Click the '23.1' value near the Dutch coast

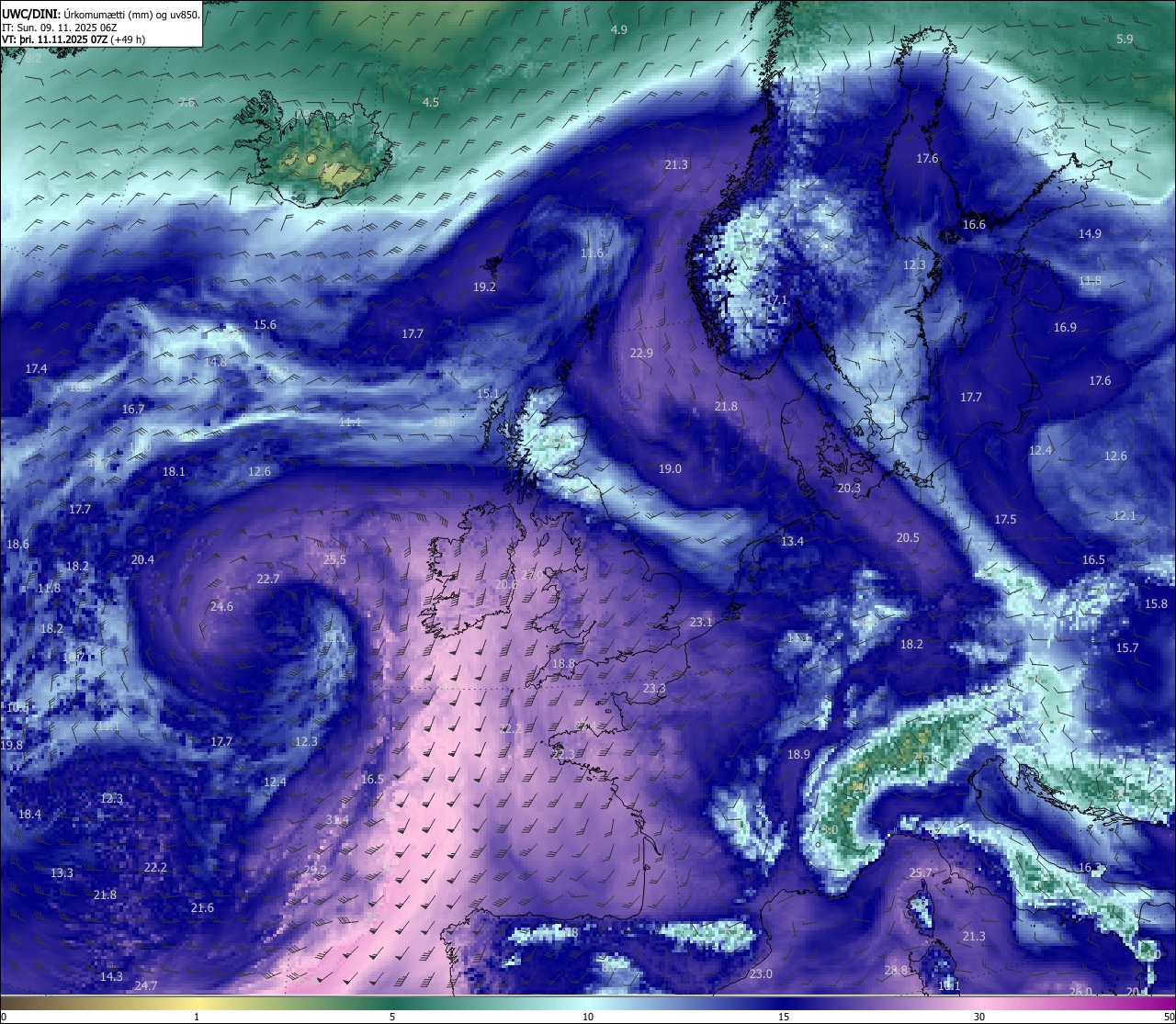tap(701, 622)
